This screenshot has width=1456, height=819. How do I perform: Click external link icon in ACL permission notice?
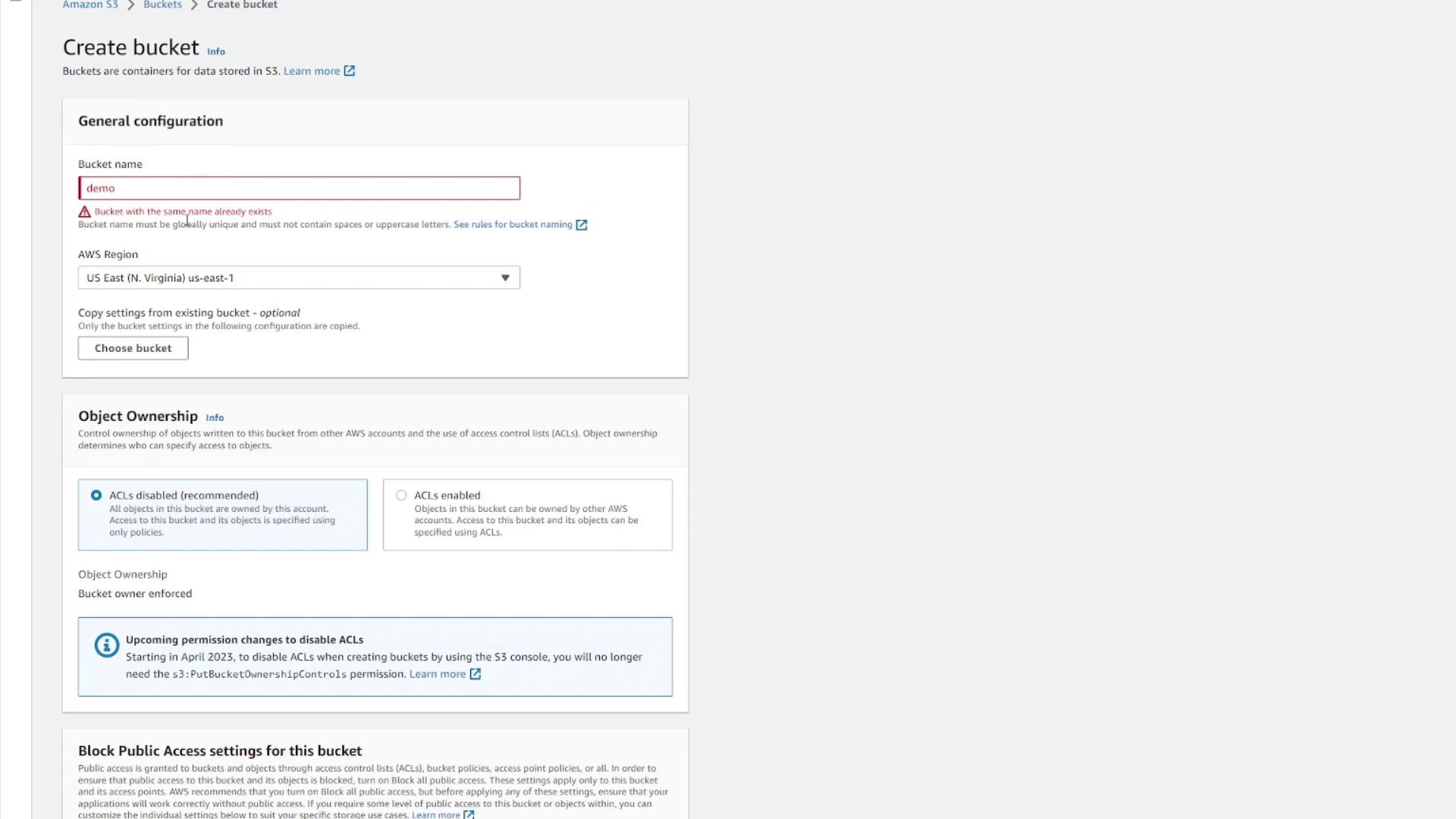coord(475,674)
